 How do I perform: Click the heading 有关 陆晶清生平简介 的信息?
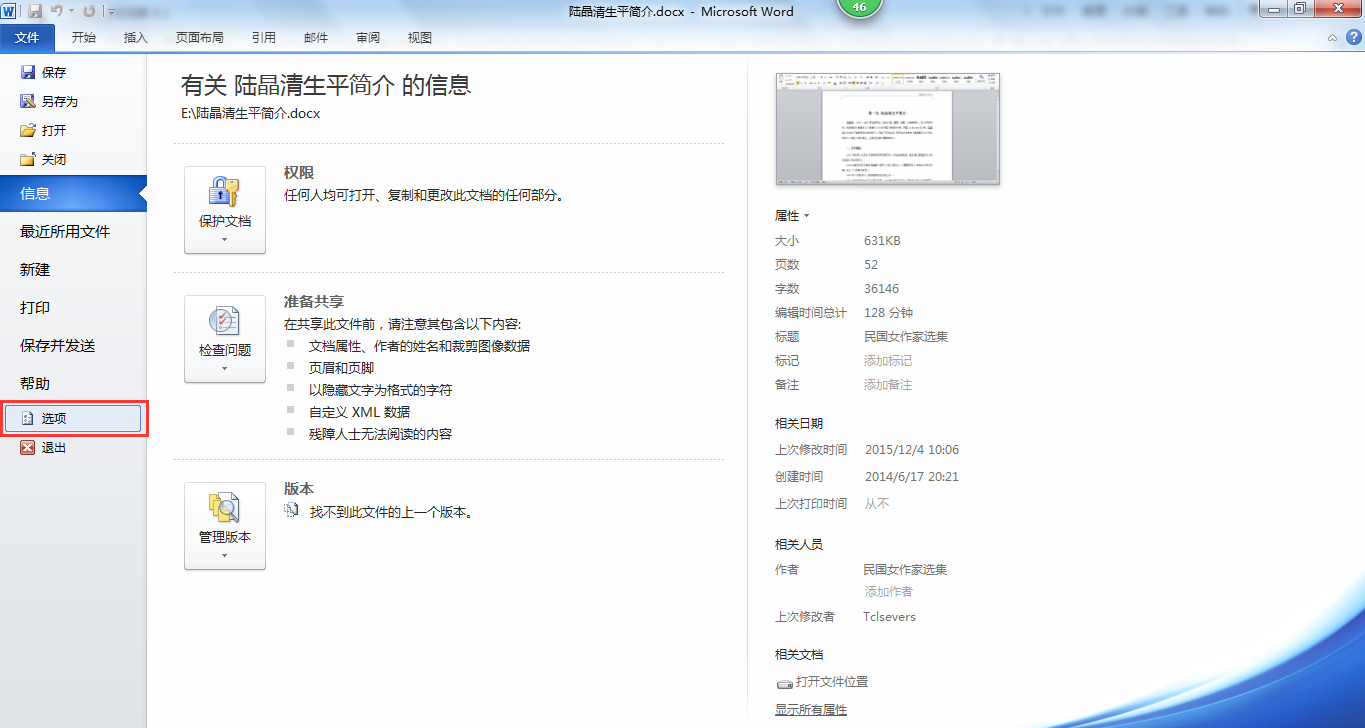(326, 85)
